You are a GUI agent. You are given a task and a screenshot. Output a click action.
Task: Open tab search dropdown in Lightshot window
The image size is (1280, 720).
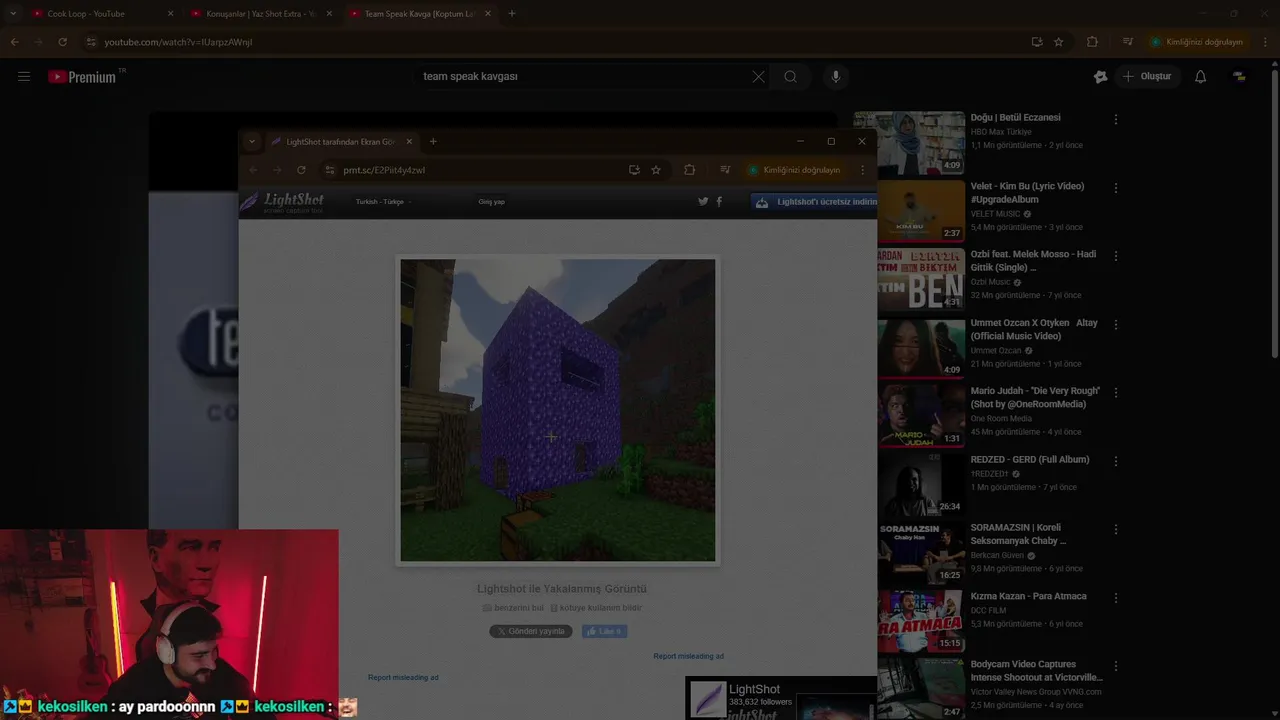coord(251,142)
